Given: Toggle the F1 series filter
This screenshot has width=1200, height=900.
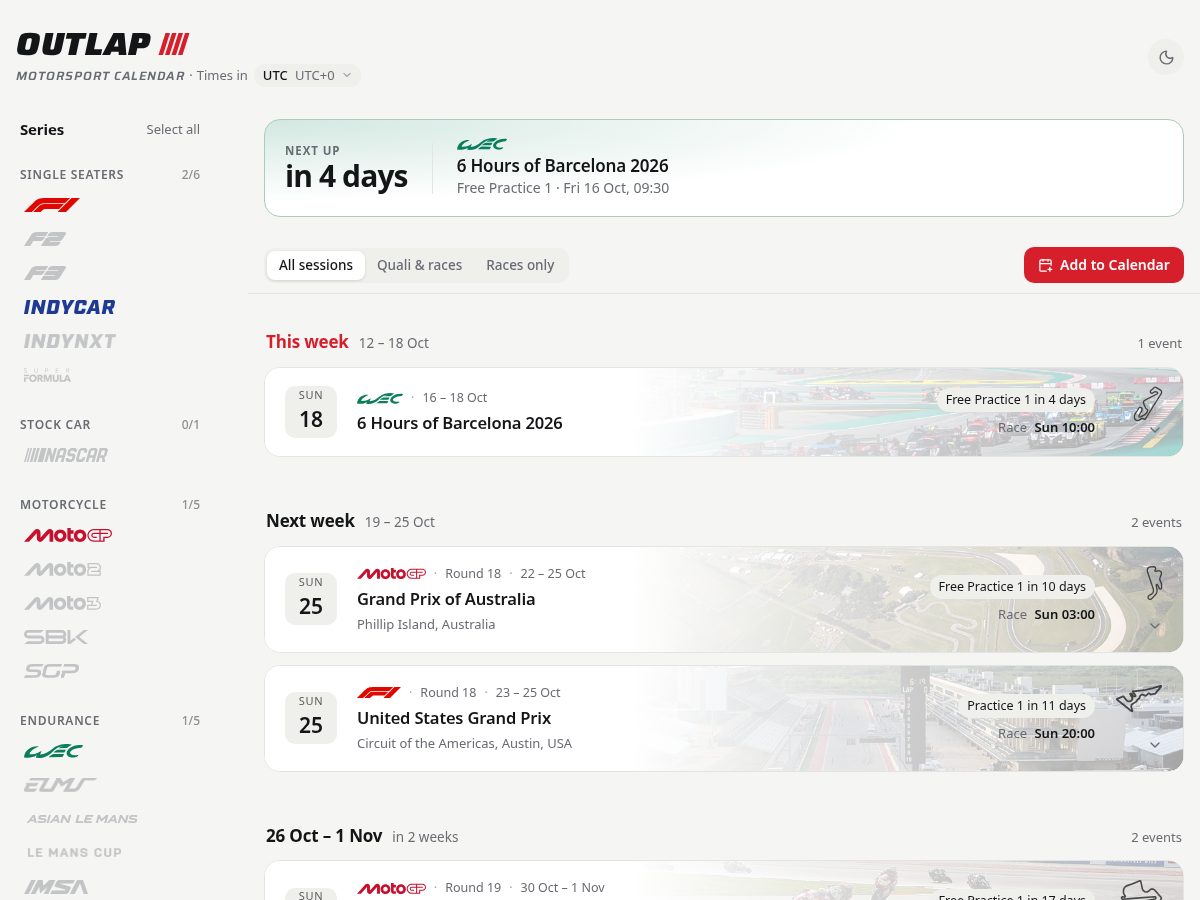Looking at the screenshot, I should coord(52,205).
